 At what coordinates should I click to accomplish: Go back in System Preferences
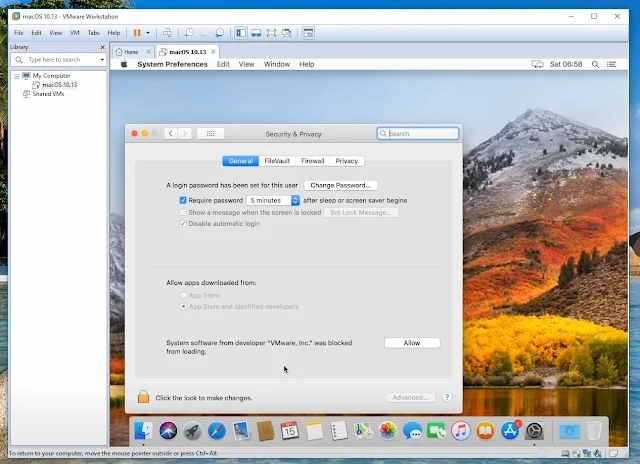[171, 133]
